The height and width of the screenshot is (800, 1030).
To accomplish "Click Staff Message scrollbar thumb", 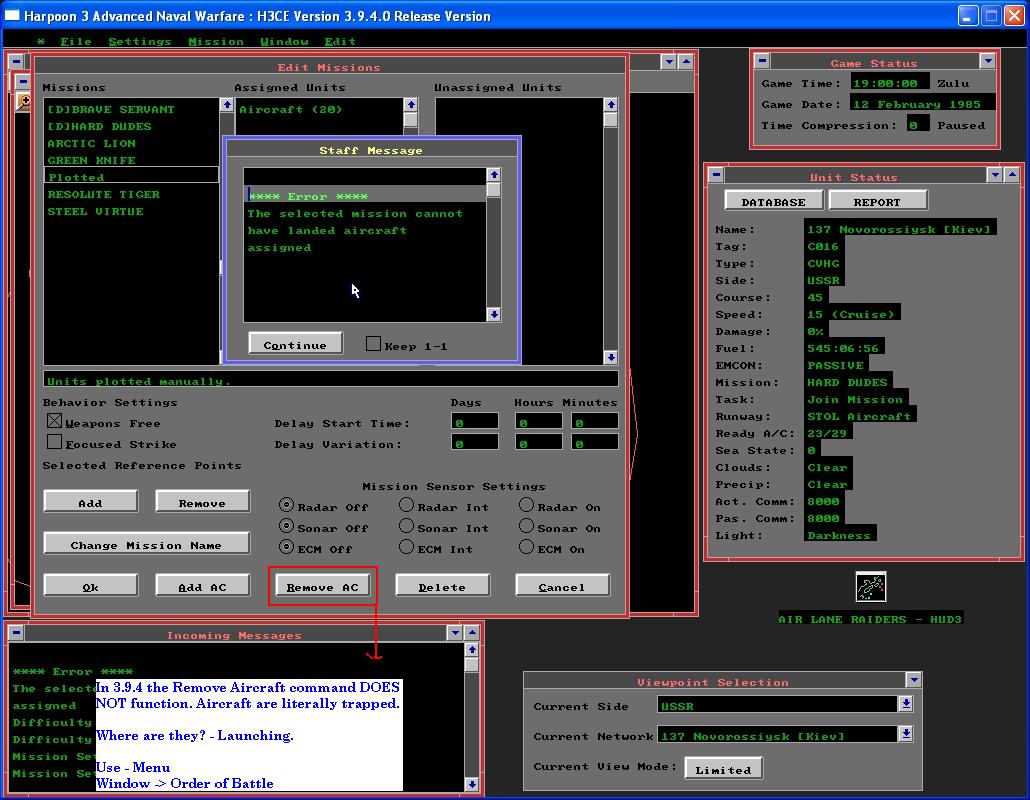I will [494, 189].
